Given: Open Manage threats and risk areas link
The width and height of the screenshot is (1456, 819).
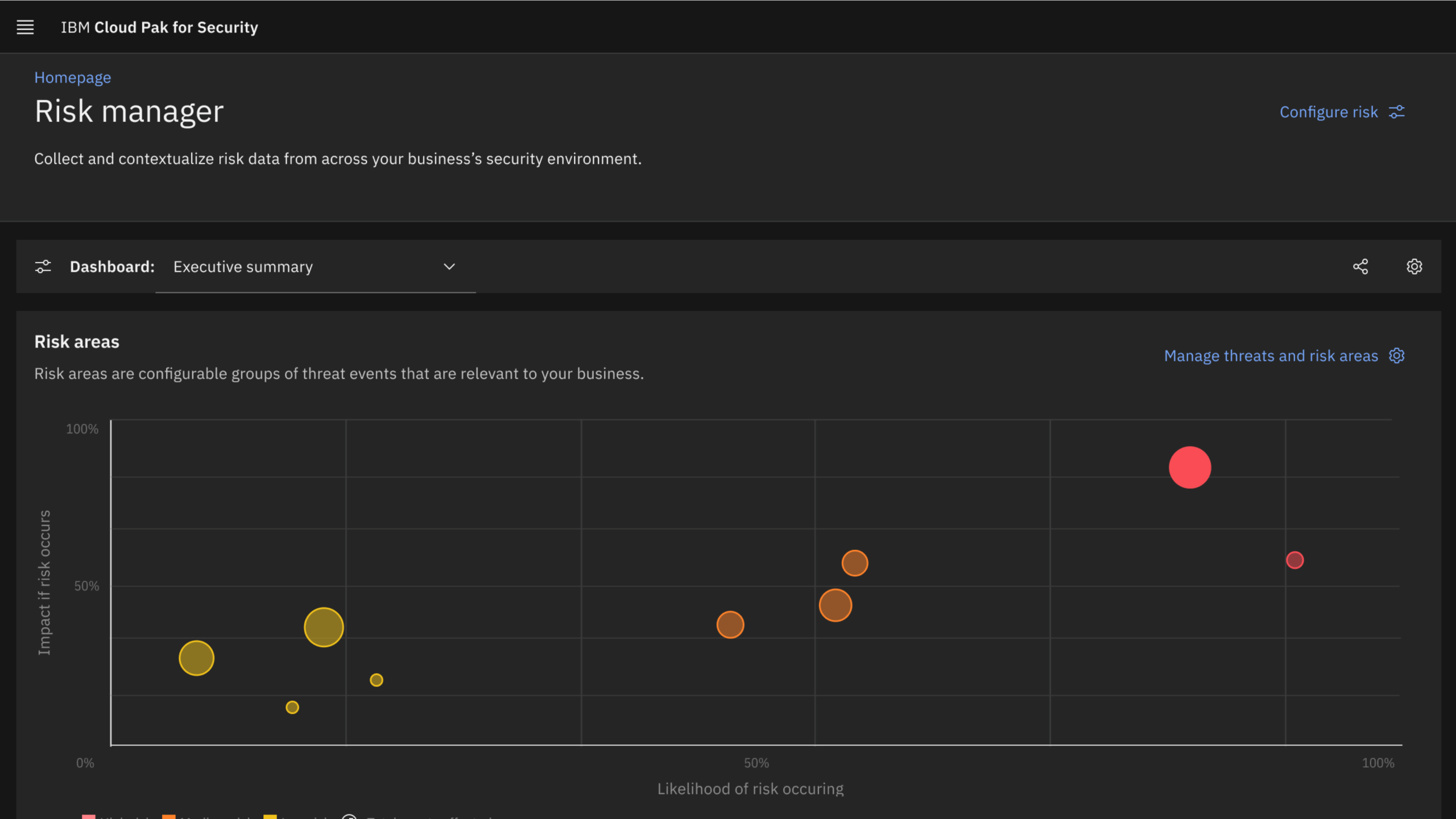Looking at the screenshot, I should (x=1271, y=356).
